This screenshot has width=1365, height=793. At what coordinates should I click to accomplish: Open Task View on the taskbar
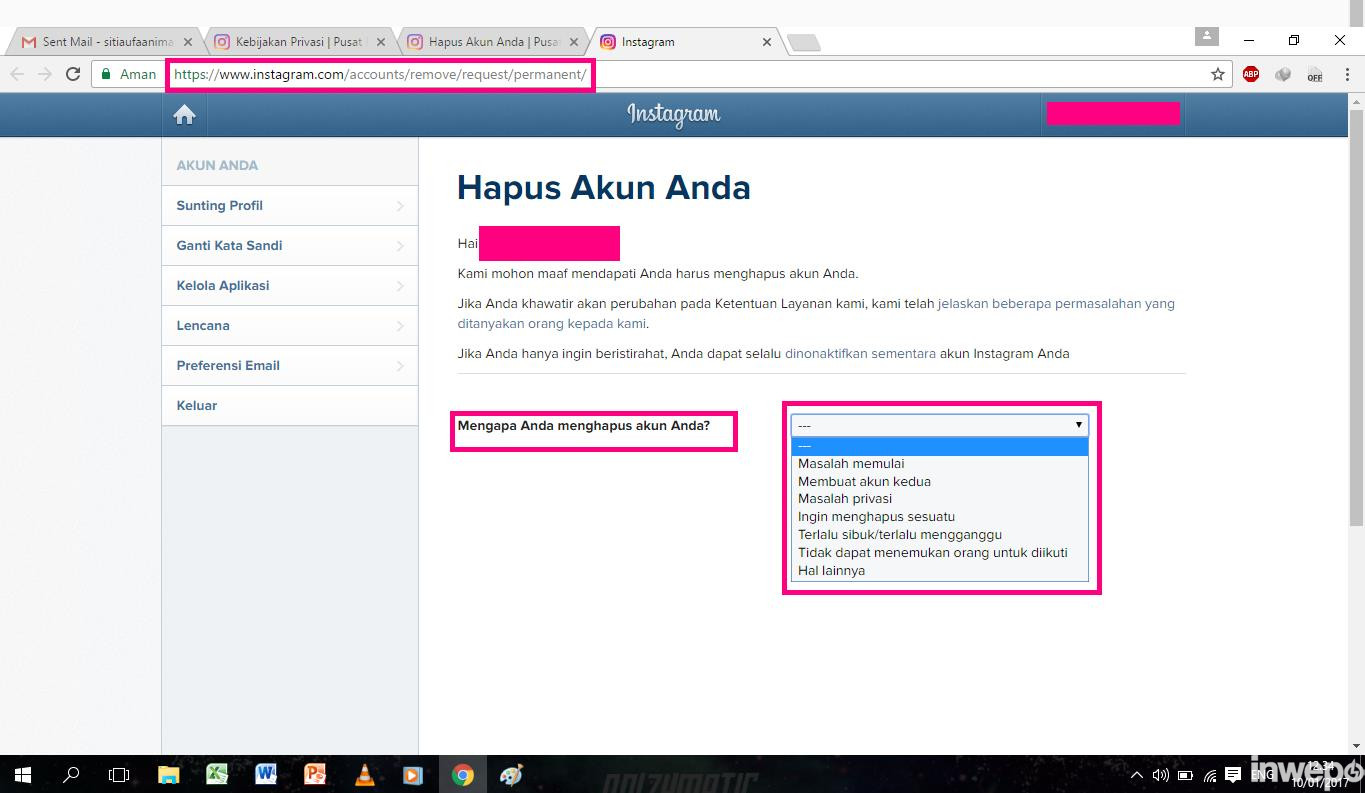119,775
